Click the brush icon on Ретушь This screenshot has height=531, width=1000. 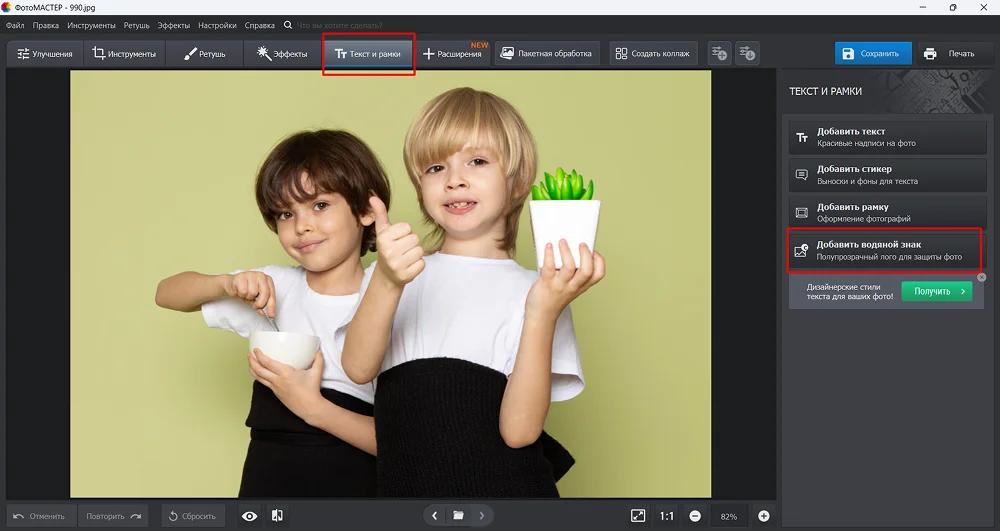(x=190, y=54)
